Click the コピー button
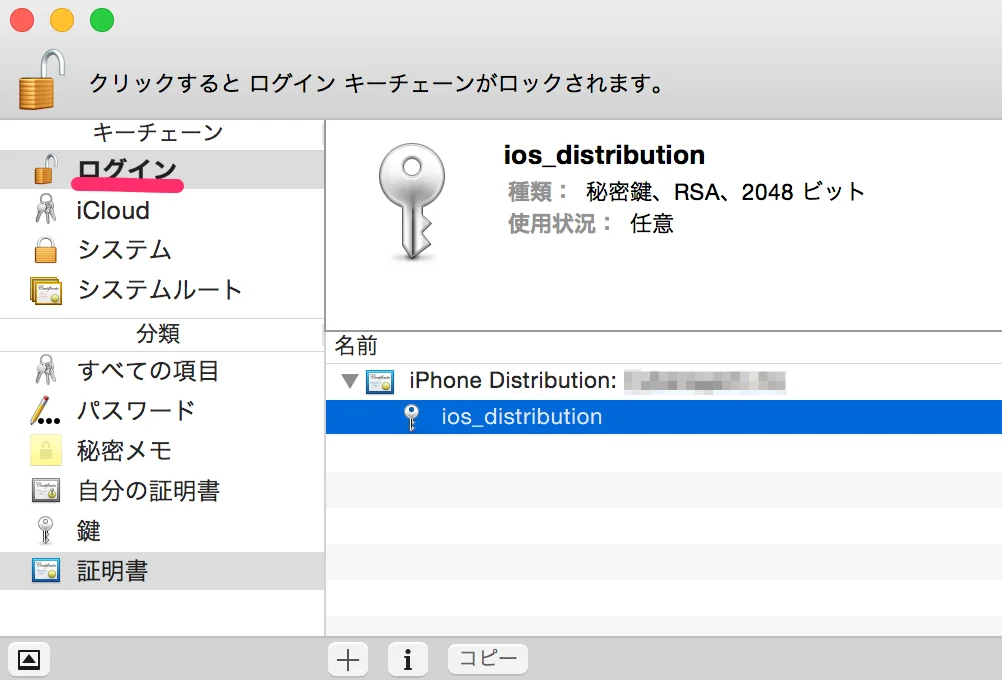This screenshot has height=680, width=1002. (488, 658)
